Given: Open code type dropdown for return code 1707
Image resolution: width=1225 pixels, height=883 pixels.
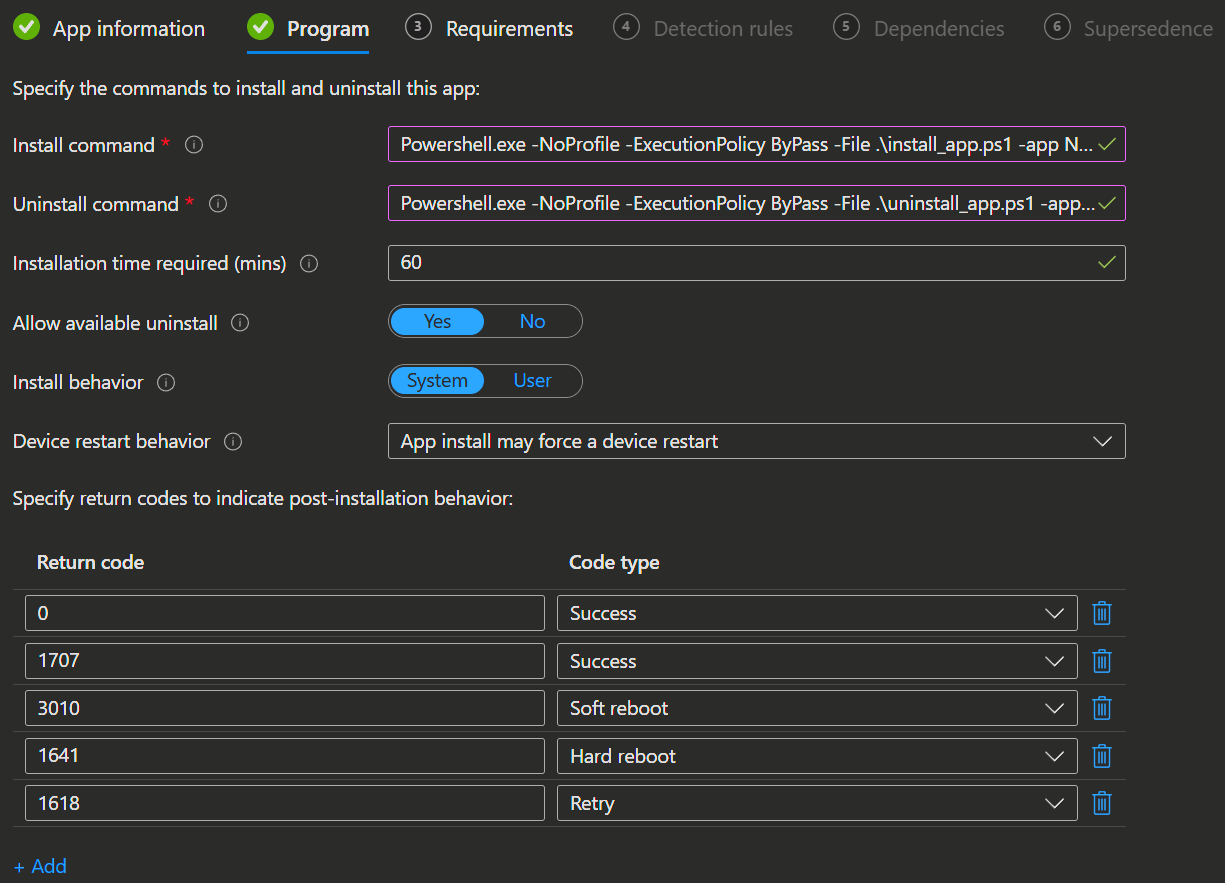Looking at the screenshot, I should click(x=817, y=661).
